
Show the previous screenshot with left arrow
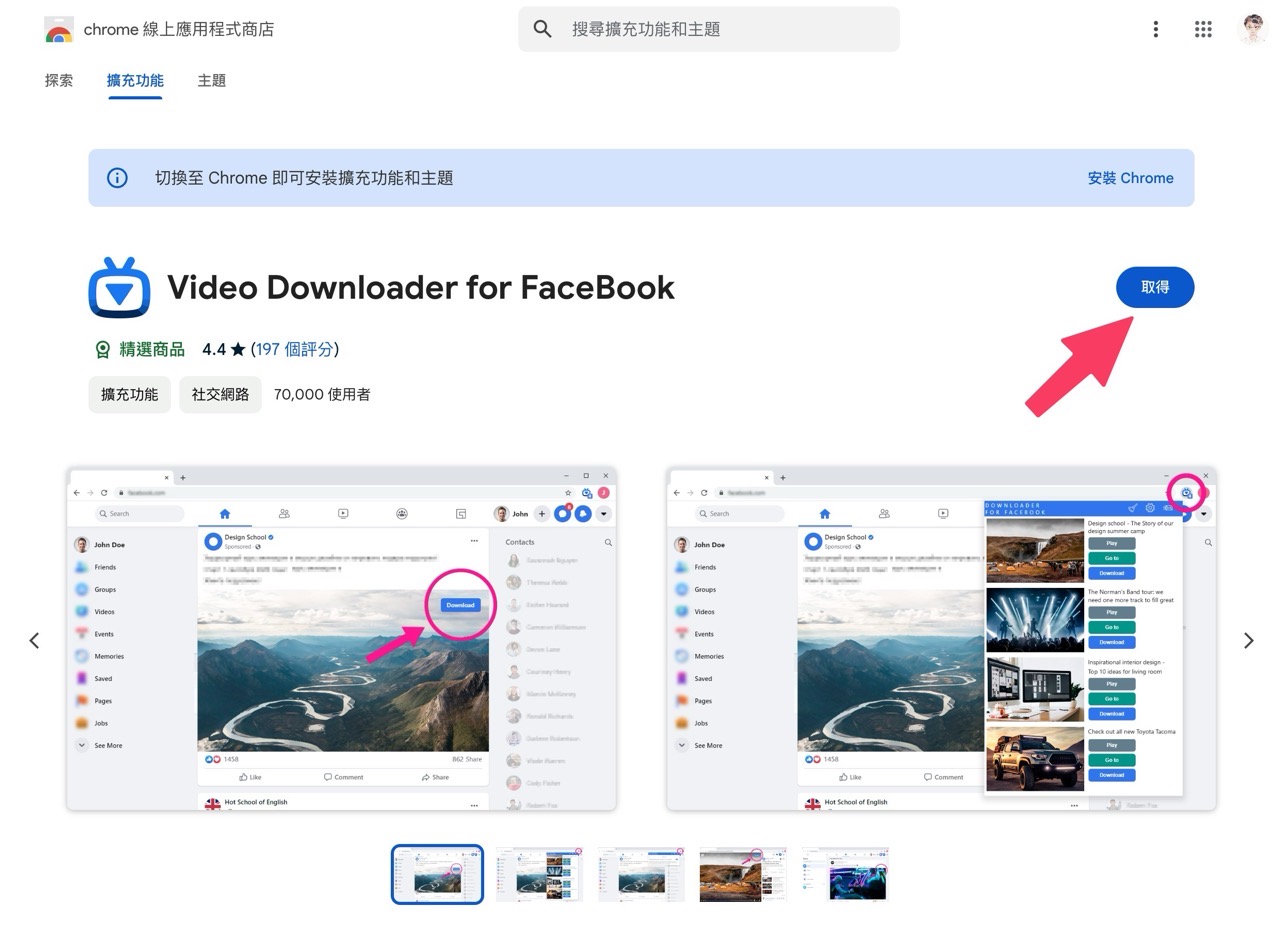point(34,640)
